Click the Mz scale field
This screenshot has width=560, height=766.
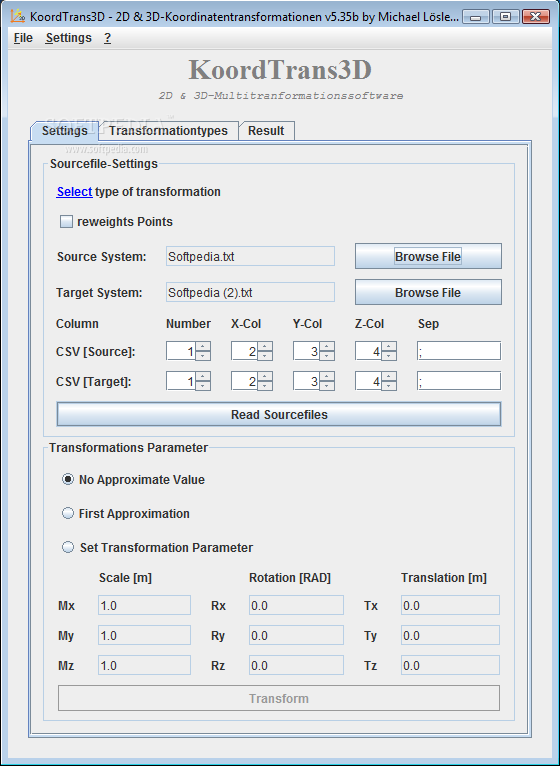[144, 665]
